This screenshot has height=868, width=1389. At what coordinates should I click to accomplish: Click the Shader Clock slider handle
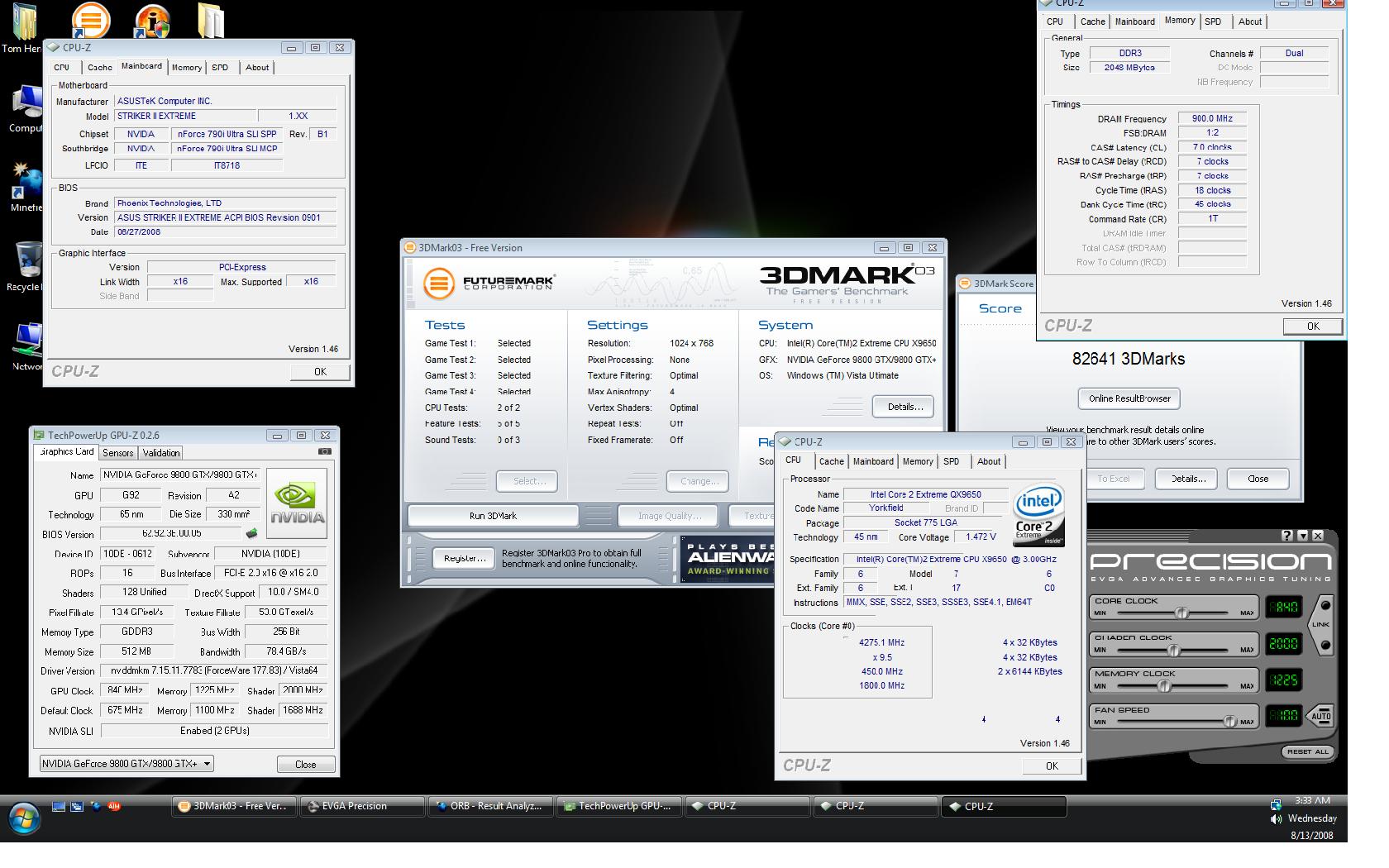coord(1173,650)
